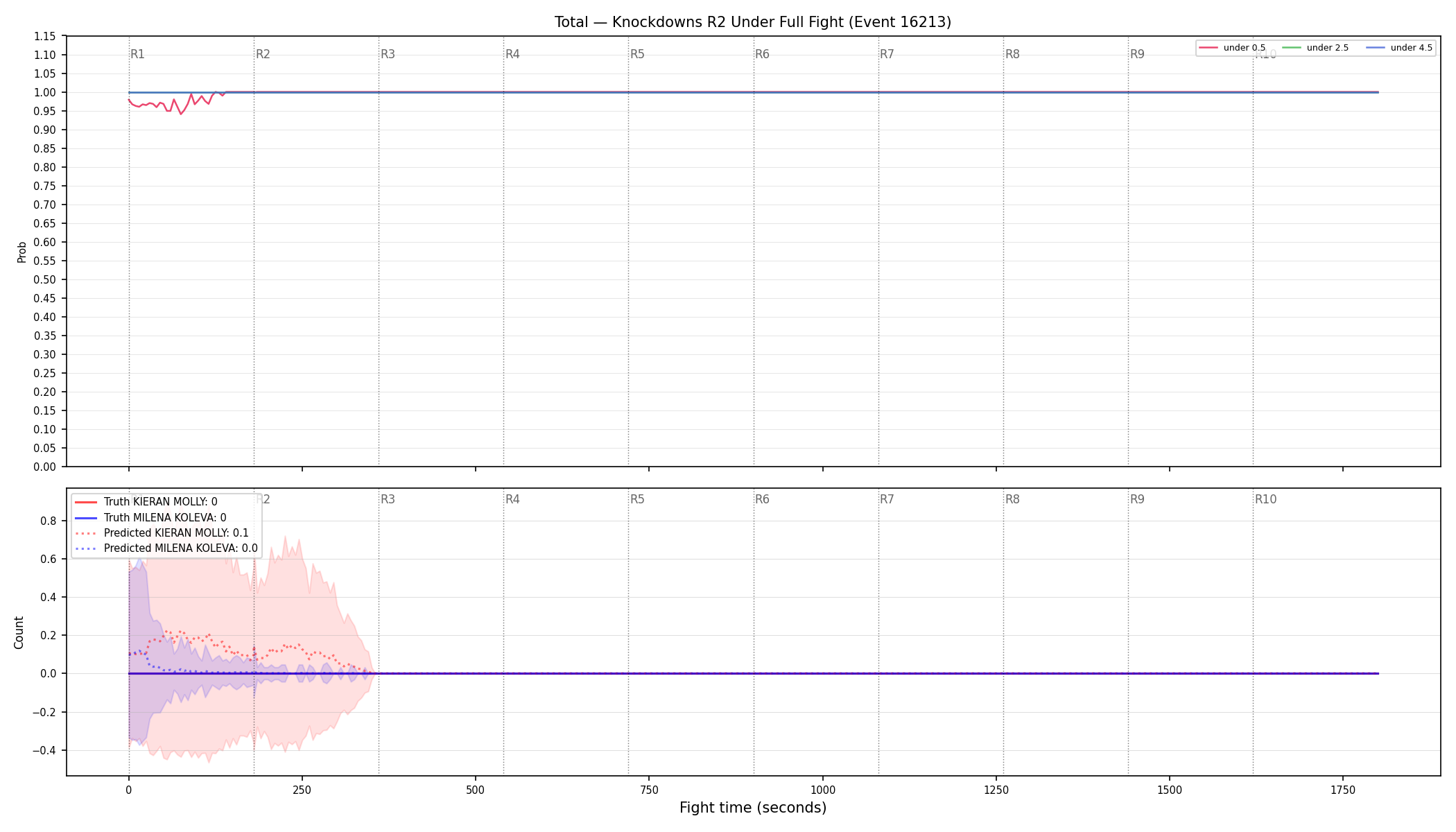Click the 0.2 tick on Count axis
The width and height of the screenshot is (1456, 832).
[x=49, y=635]
